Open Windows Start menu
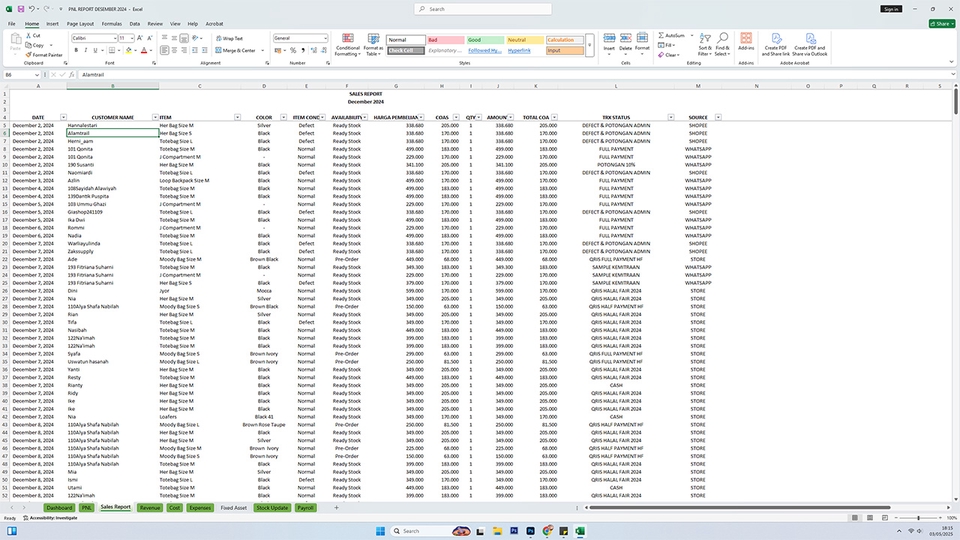Image resolution: width=960 pixels, height=540 pixels. pyautogui.click(x=380, y=531)
